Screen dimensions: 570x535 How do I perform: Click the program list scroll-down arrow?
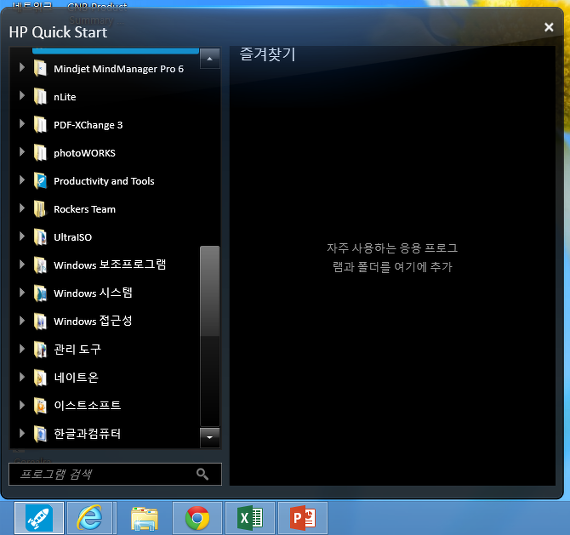pyautogui.click(x=210, y=437)
